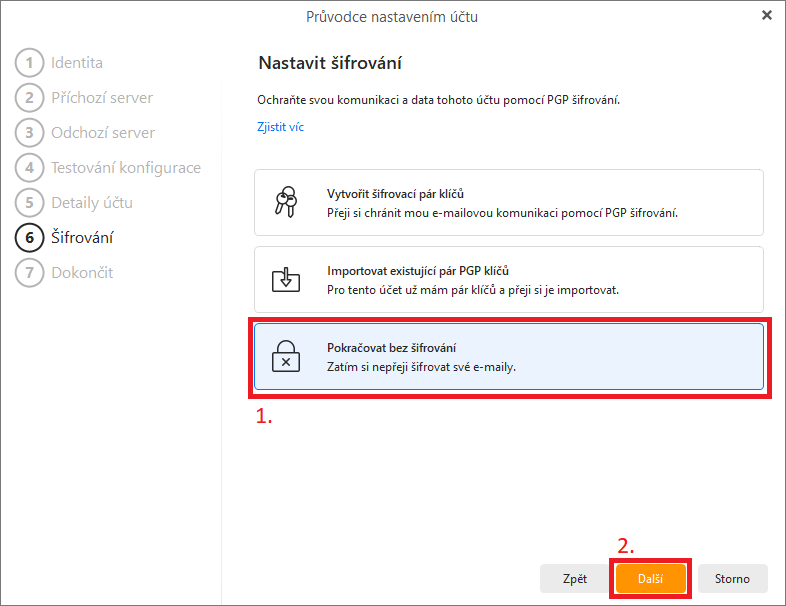This screenshot has height=606, width=786.
Task: Cancel wizard with Storno button
Action: pos(732,578)
